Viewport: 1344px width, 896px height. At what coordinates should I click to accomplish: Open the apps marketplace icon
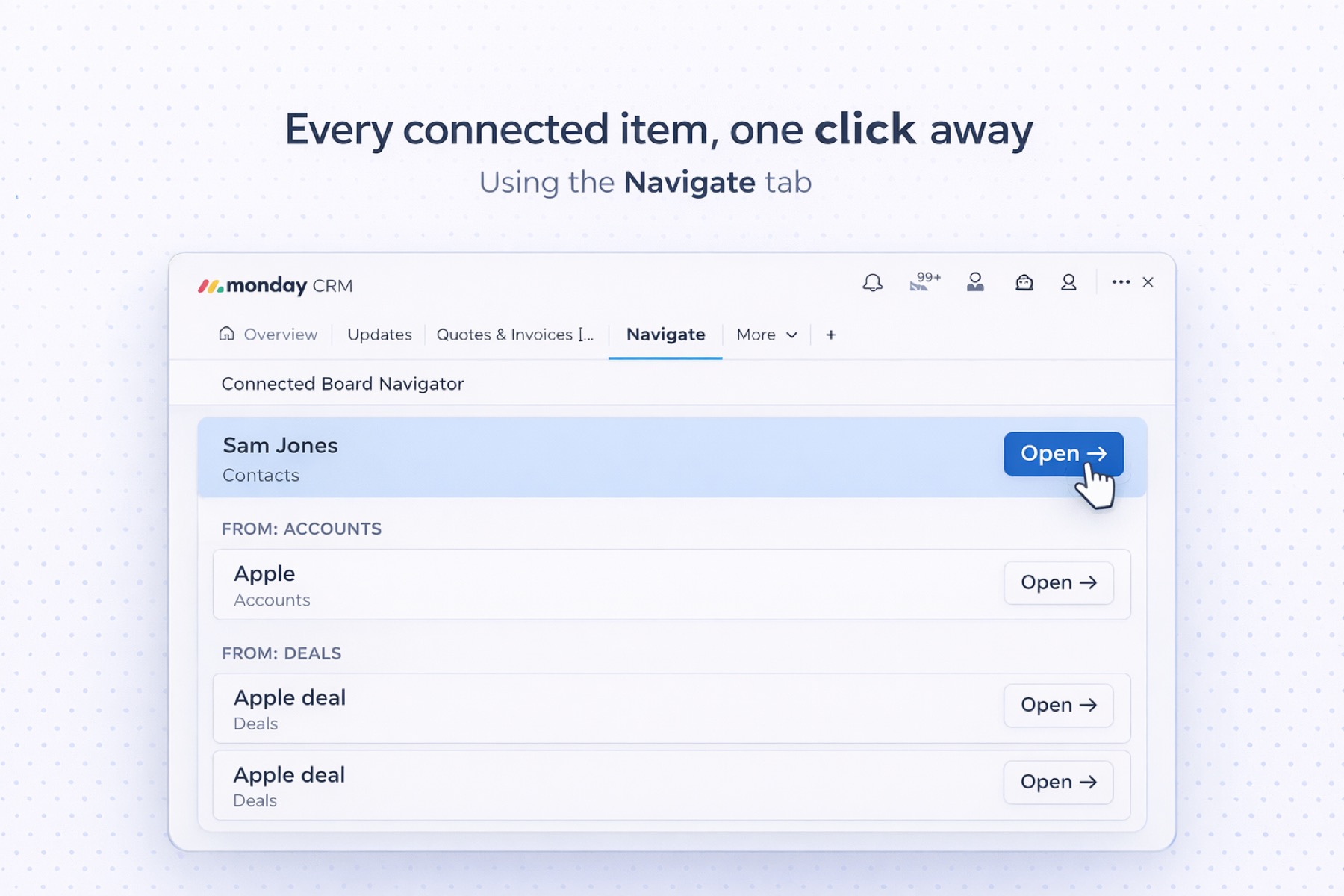(1024, 282)
